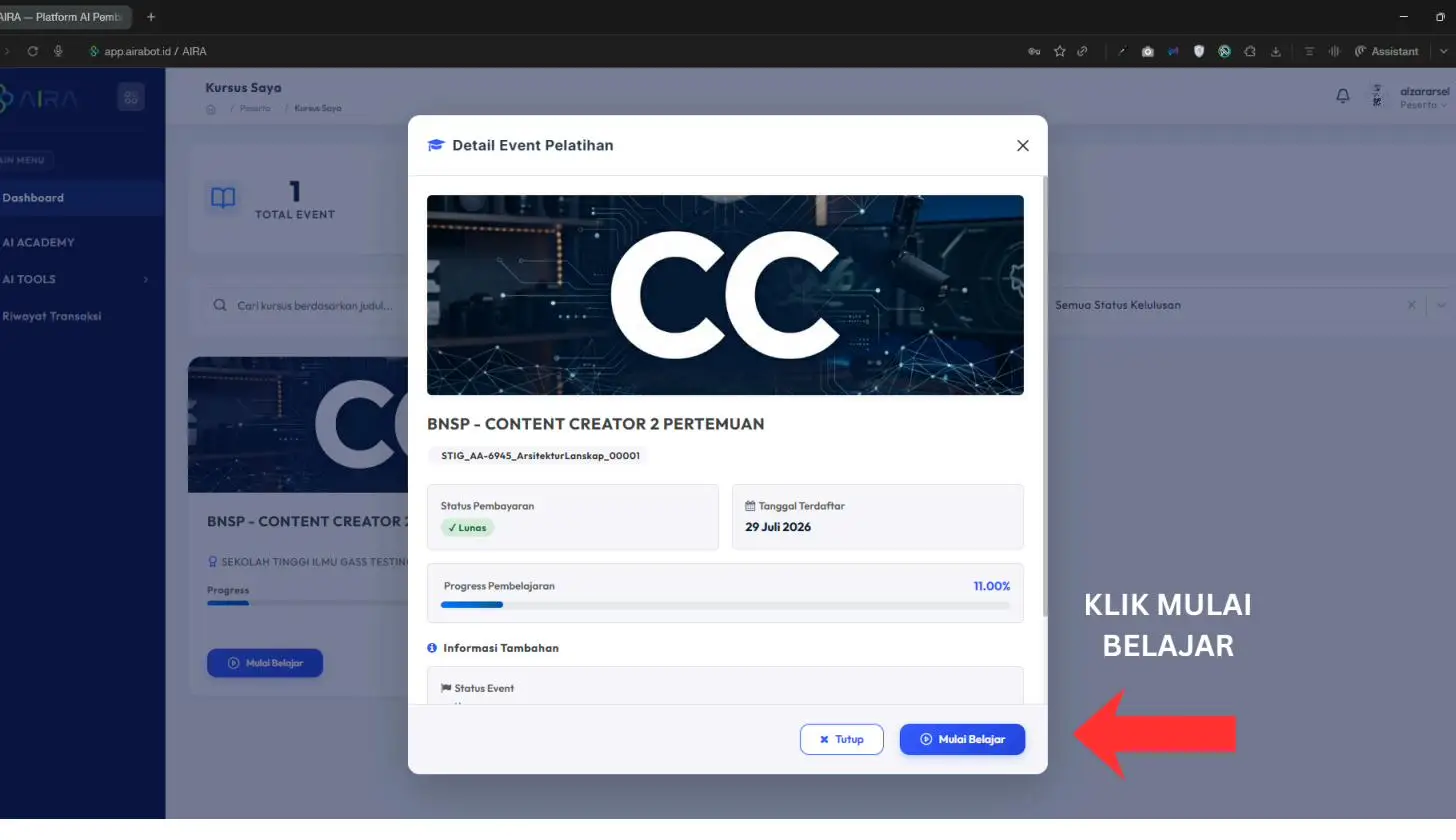Click the background course card thumbnail
This screenshot has height=840, width=1456.
click(298, 425)
